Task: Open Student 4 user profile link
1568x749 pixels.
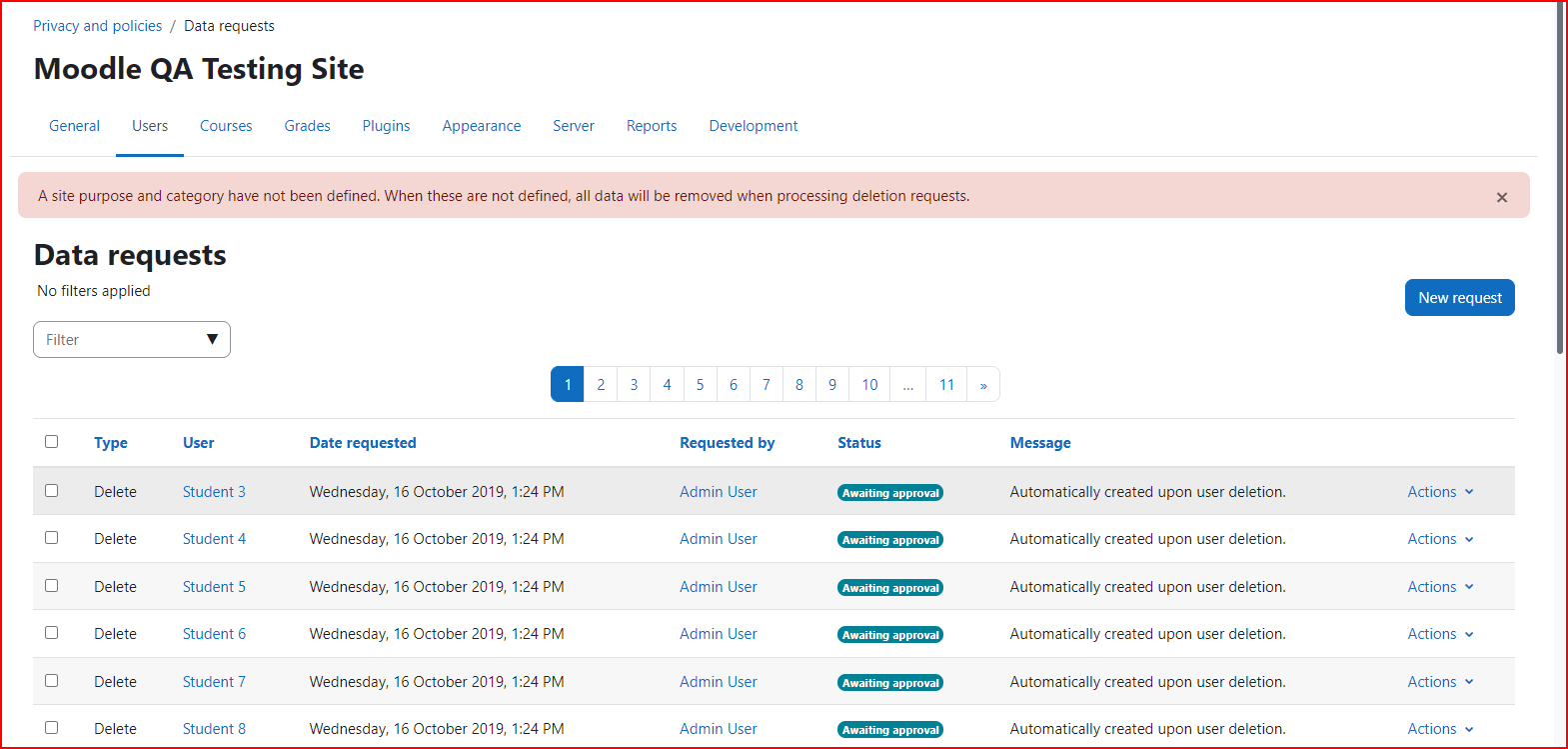Action: click(214, 539)
